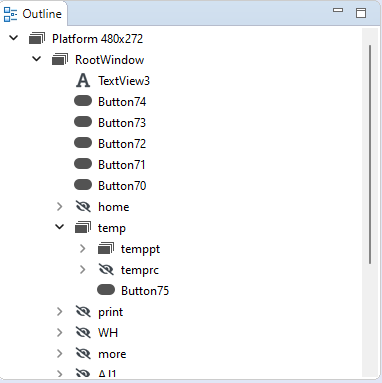This screenshot has width=382, height=383.
Task: Click the Button75 pill-shaped icon
Action: point(106,290)
